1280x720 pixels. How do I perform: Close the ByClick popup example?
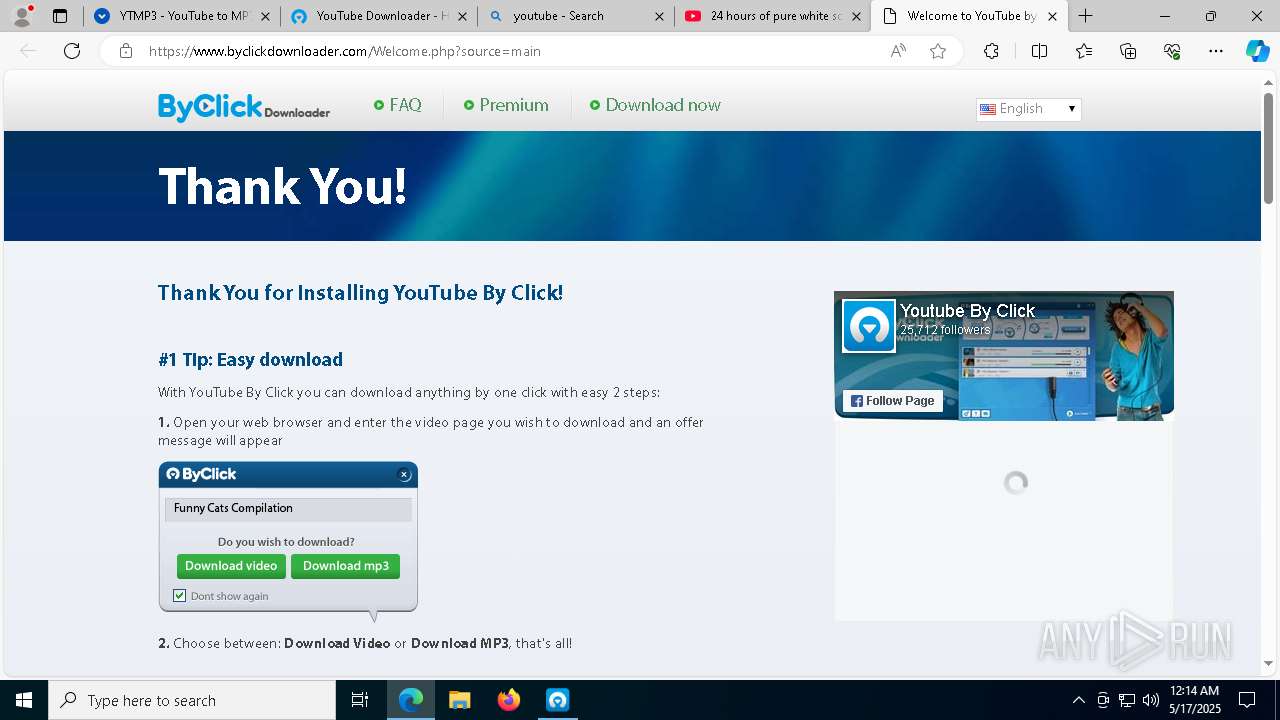[x=404, y=475]
